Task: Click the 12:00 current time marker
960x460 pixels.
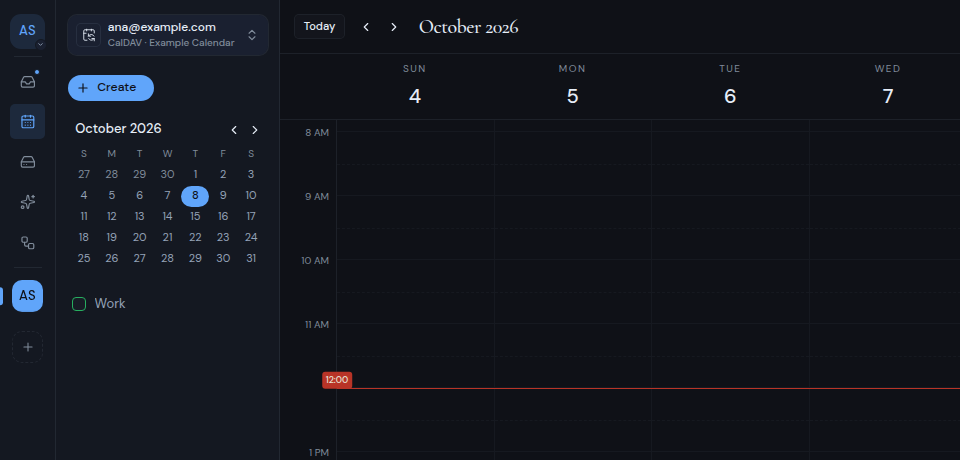Action: (x=337, y=380)
